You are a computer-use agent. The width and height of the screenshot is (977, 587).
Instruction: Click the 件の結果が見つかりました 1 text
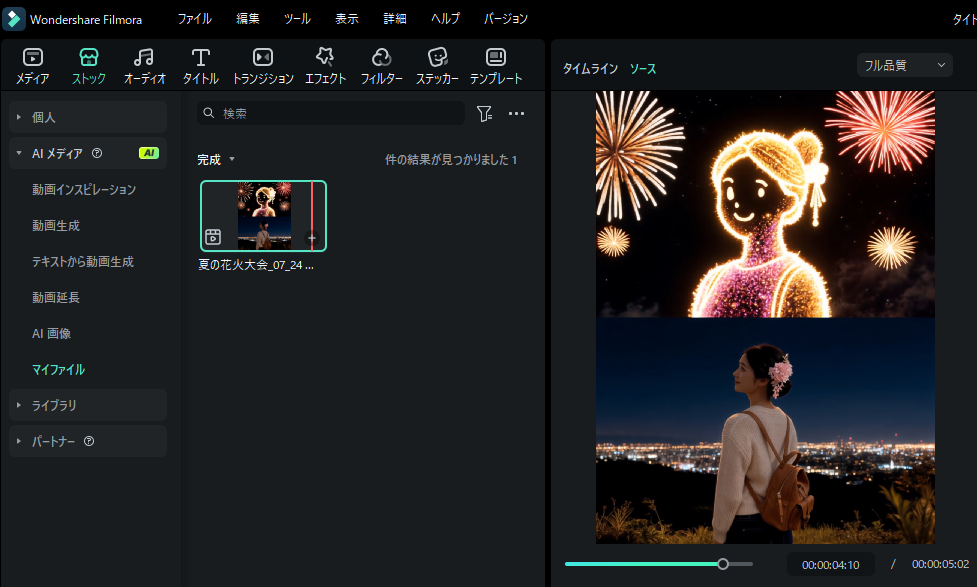451,160
